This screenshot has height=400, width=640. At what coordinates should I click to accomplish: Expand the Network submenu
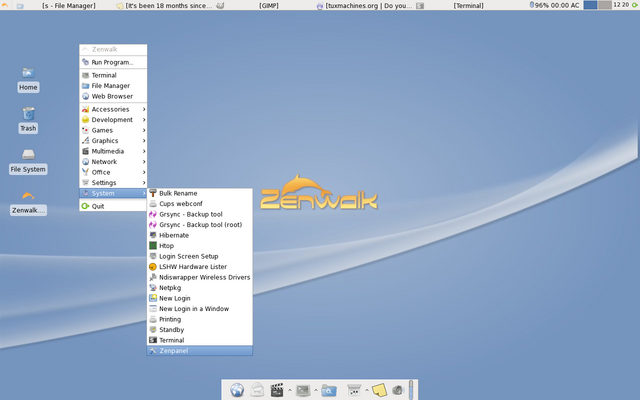click(113, 162)
